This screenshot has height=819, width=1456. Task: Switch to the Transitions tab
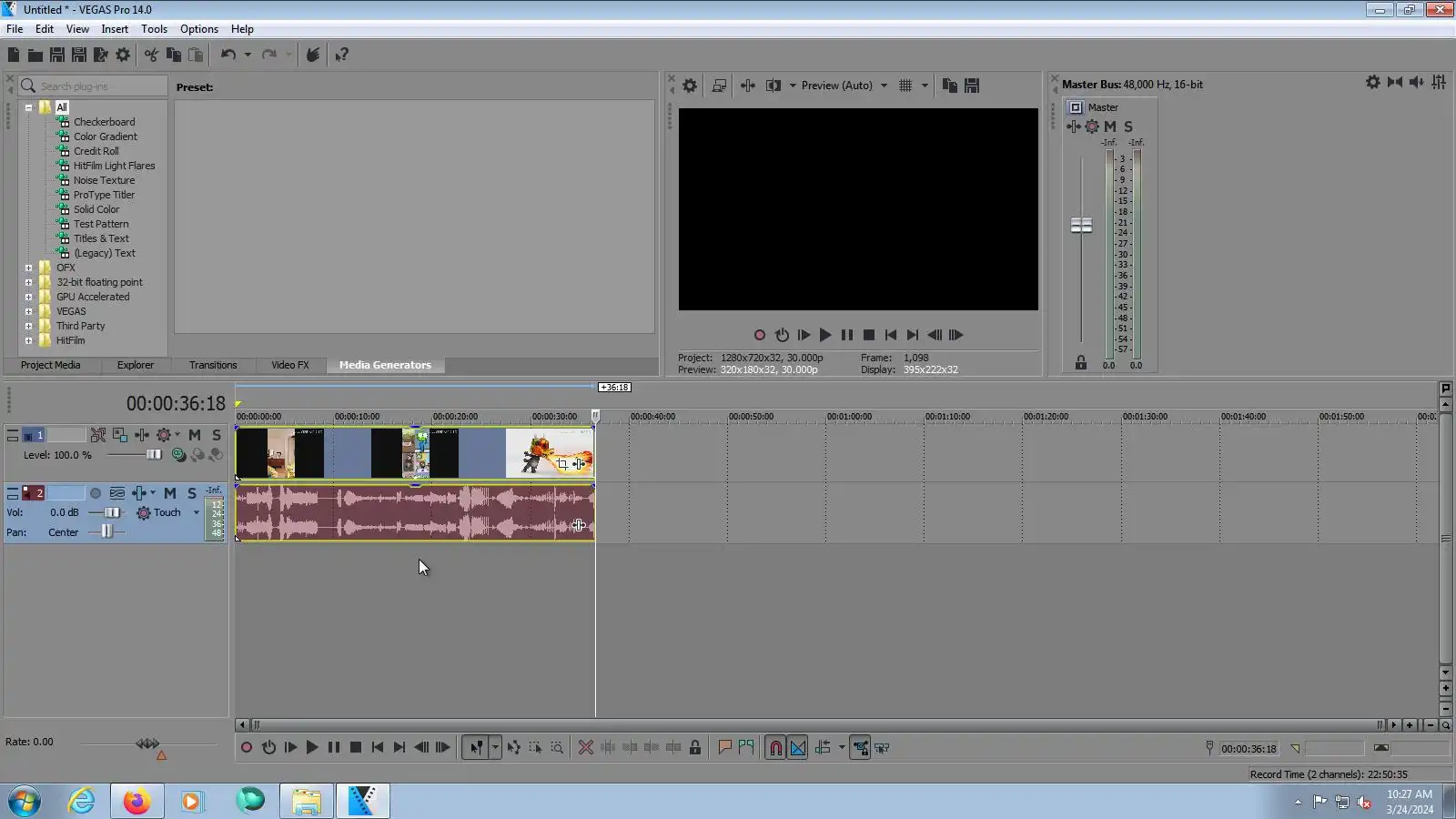point(213,365)
